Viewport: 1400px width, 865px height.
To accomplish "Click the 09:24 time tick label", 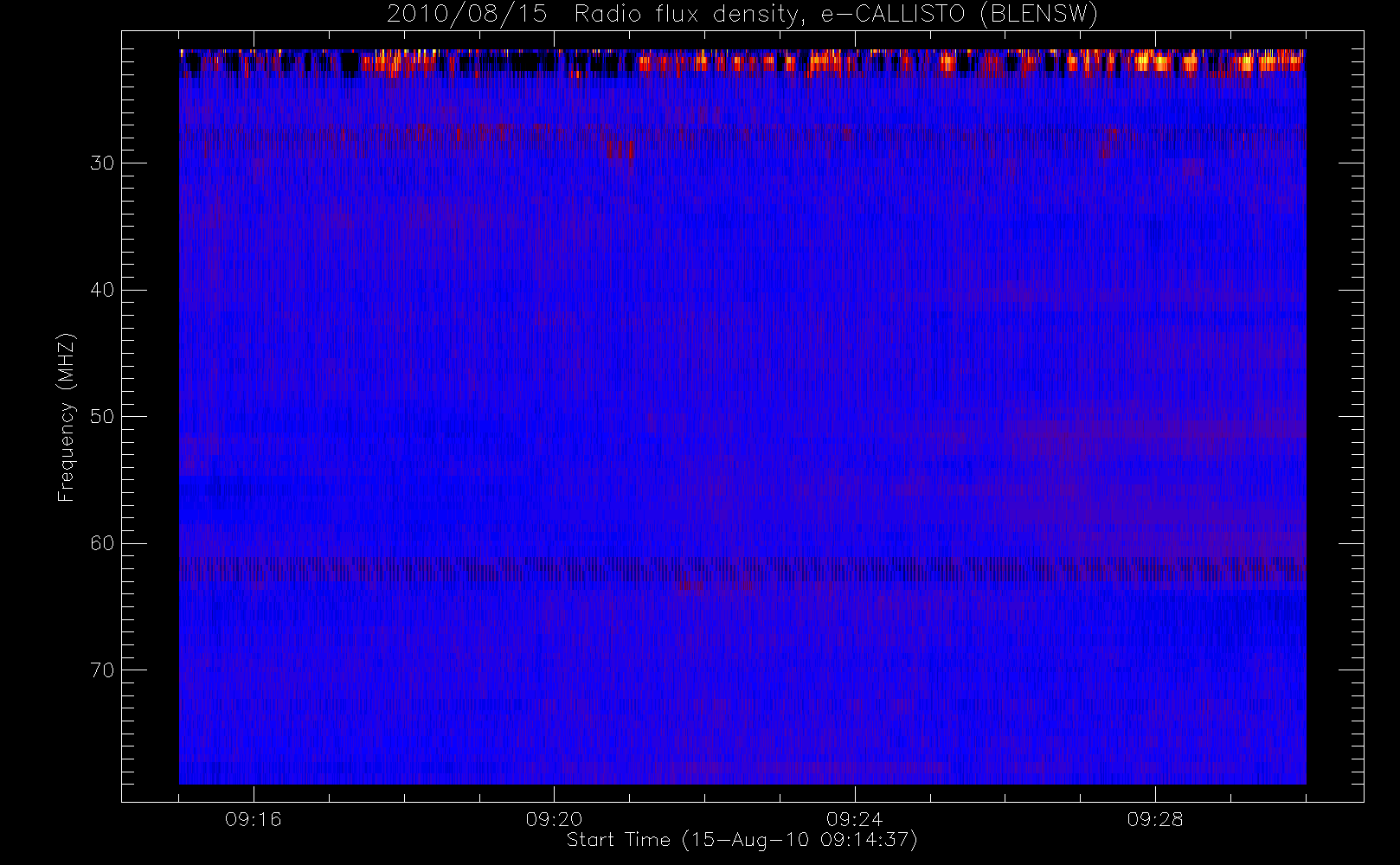I will tap(854, 819).
